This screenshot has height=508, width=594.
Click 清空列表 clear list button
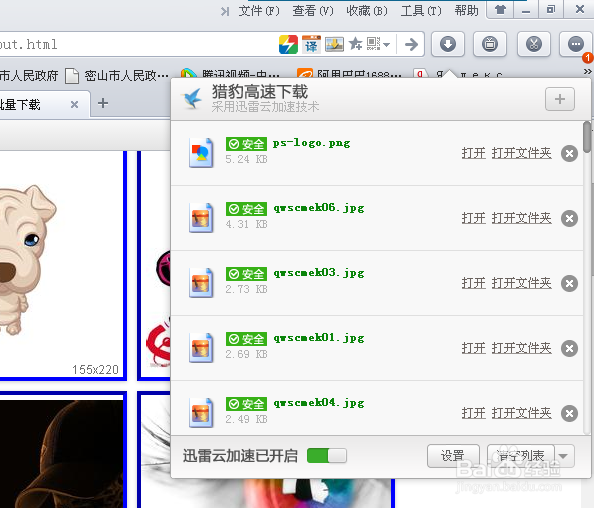pos(521,456)
